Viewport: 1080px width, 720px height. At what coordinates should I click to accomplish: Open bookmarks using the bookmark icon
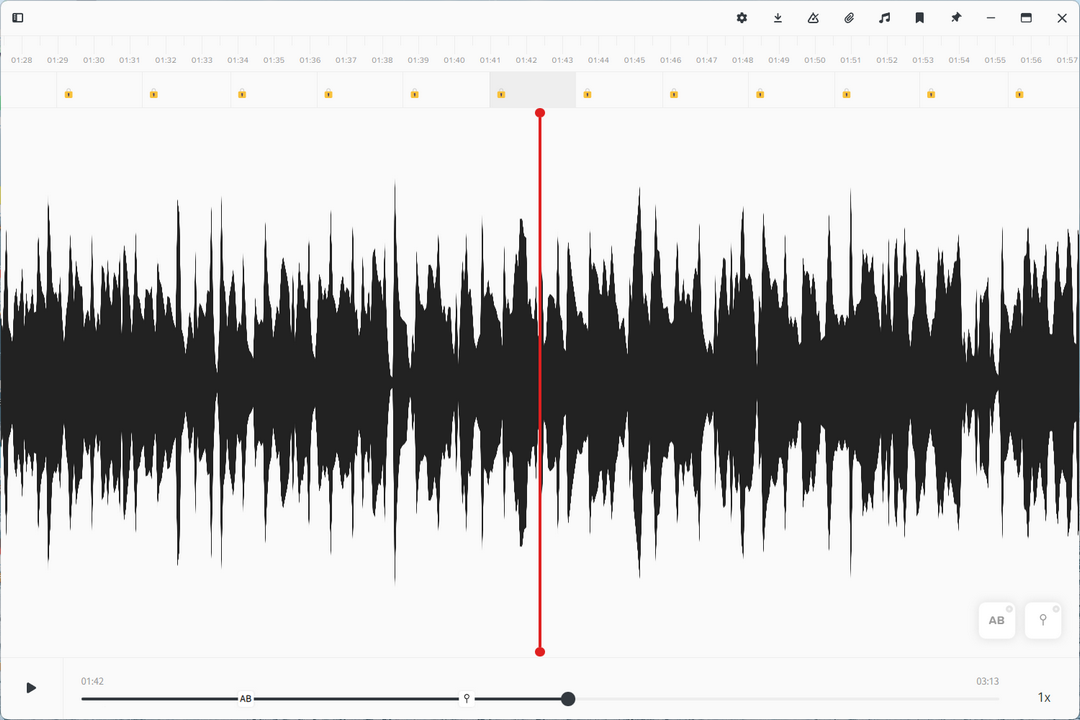920,18
